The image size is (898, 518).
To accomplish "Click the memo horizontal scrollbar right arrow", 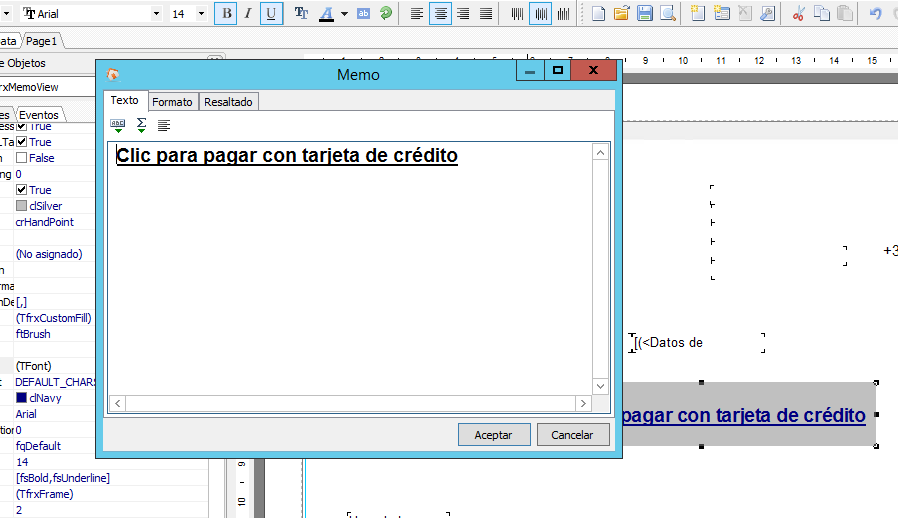I will tap(583, 403).
